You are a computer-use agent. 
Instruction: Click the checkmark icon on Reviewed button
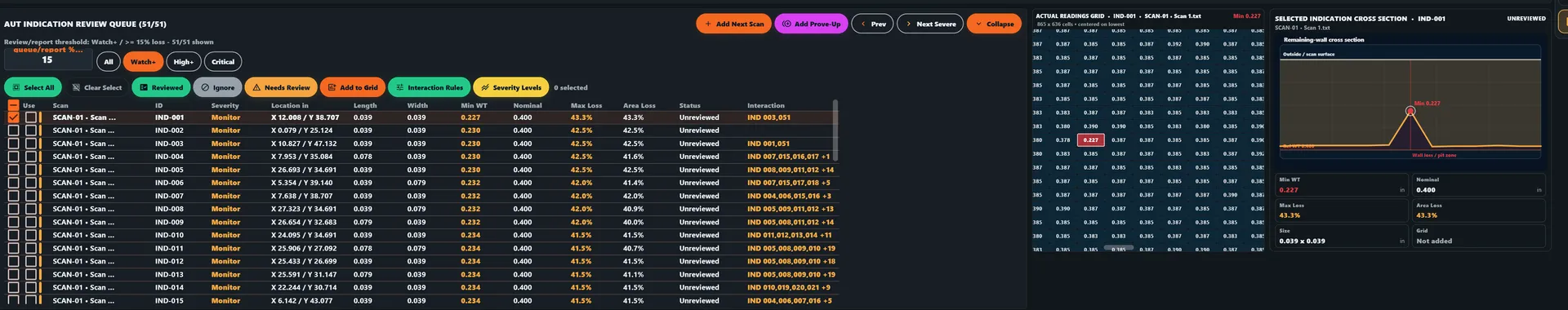point(144,87)
